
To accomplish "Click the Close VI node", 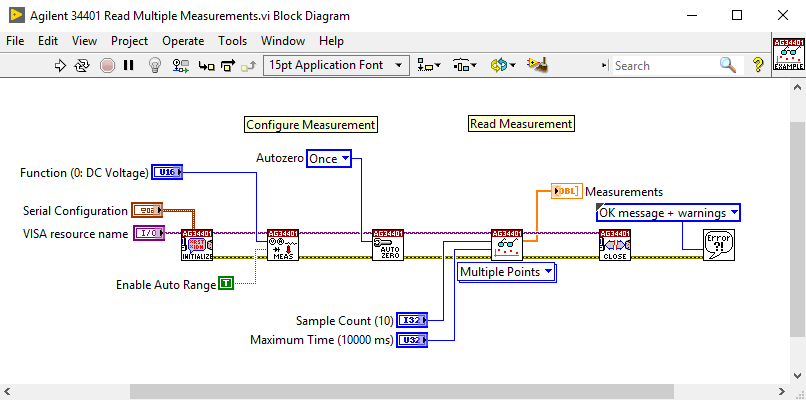I will pos(615,245).
